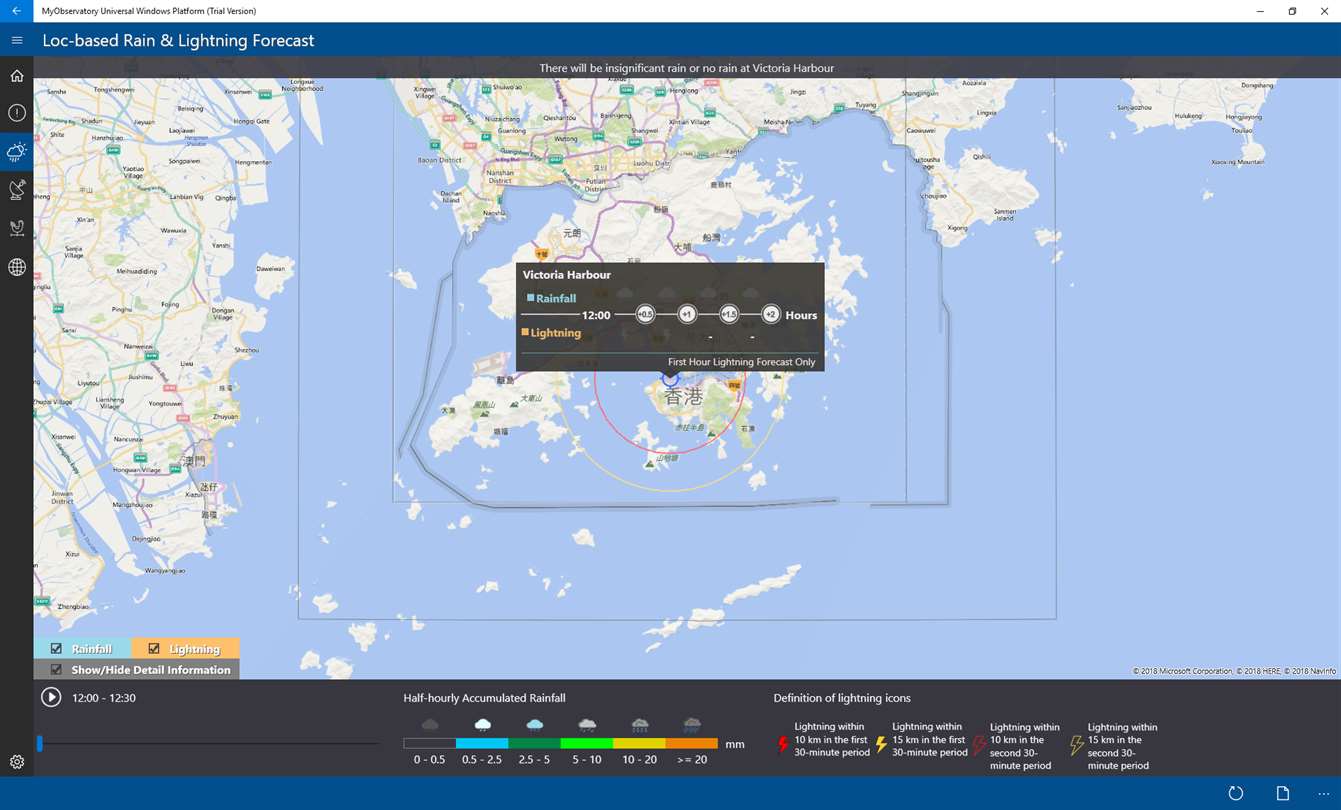This screenshot has width=1341, height=810.
Task: Click the forecast timeline slider handle
Action: pyautogui.click(x=40, y=743)
